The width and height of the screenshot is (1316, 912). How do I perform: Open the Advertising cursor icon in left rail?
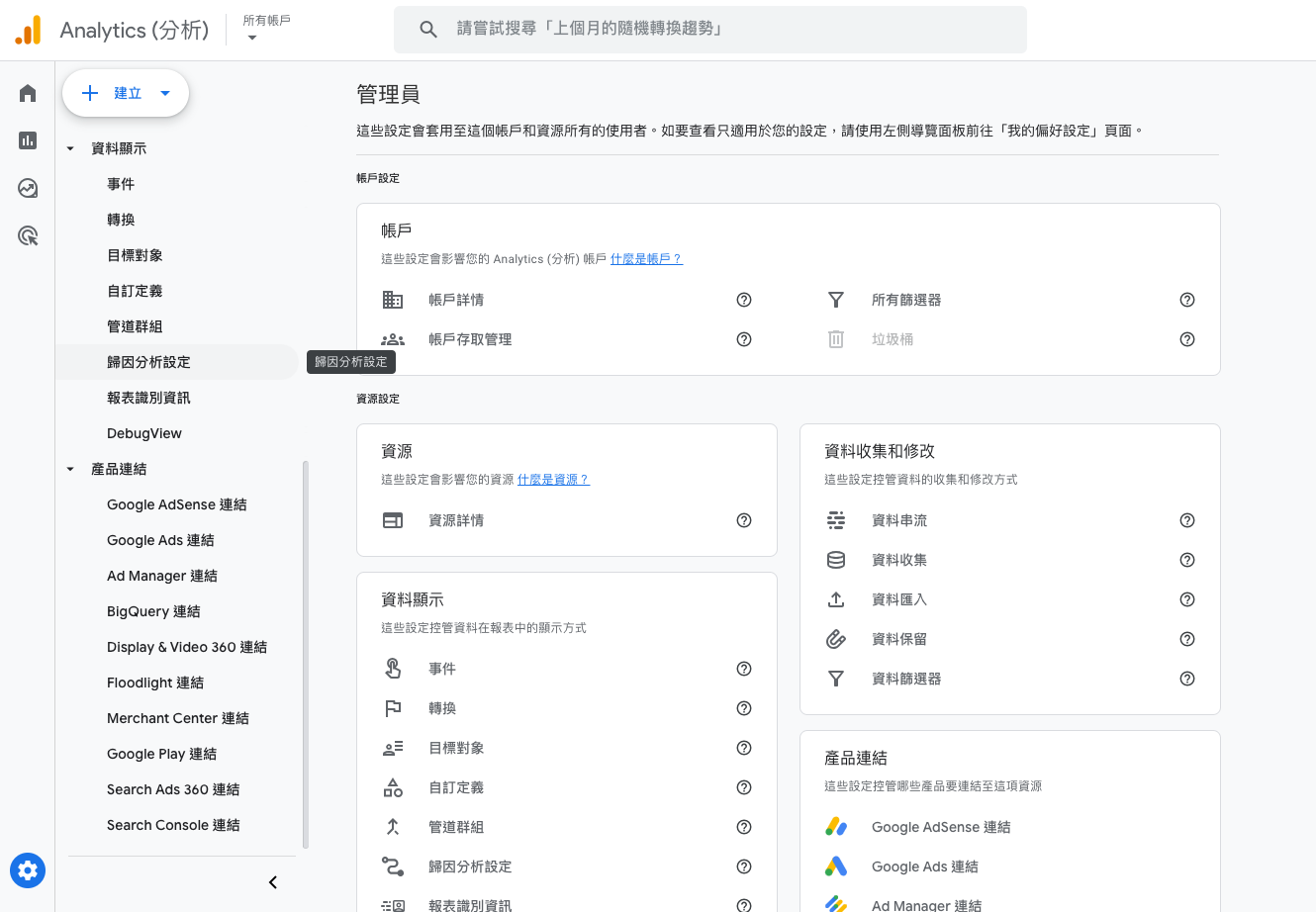(28, 235)
